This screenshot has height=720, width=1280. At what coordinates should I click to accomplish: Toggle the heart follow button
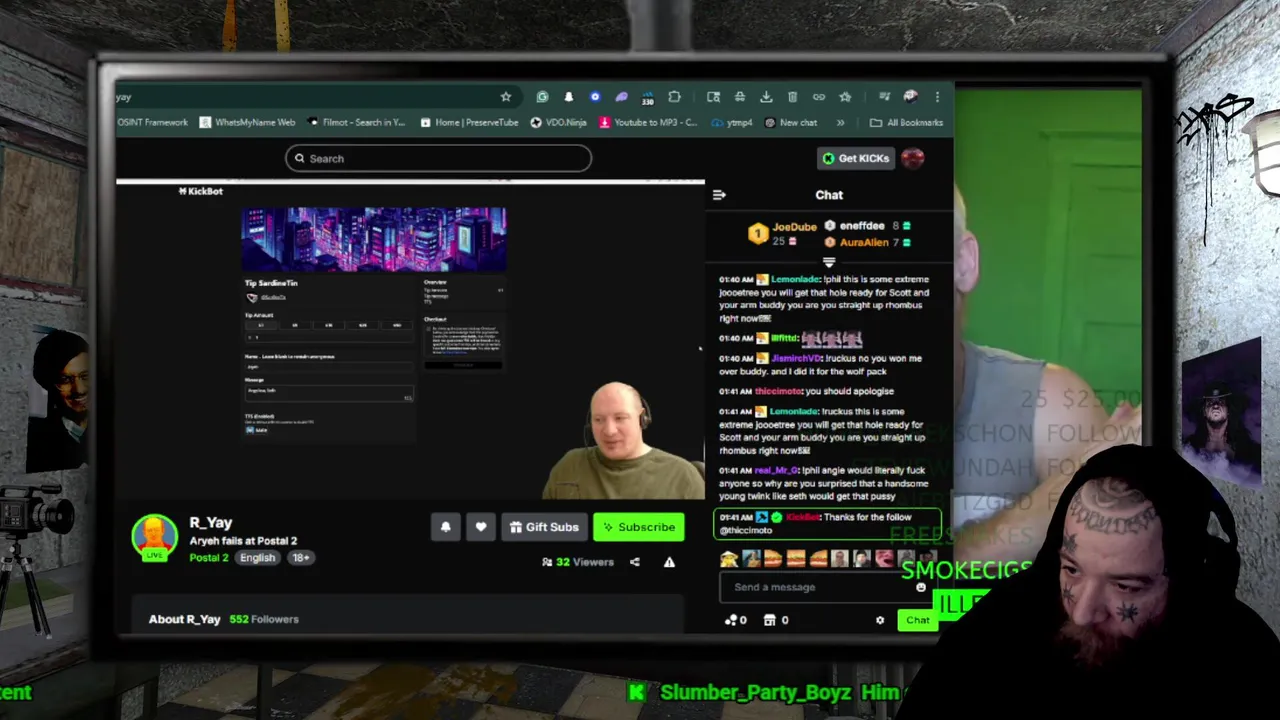tap(481, 527)
